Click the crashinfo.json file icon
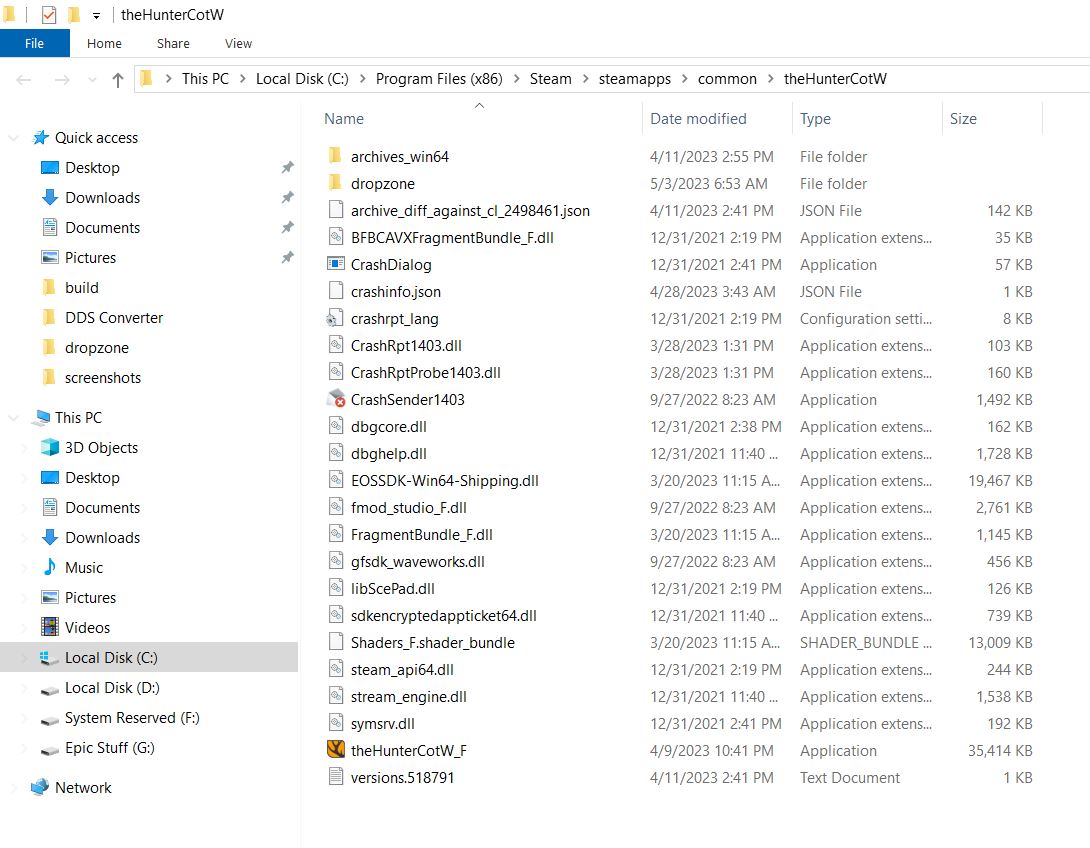The height and width of the screenshot is (848, 1090). coord(336,291)
